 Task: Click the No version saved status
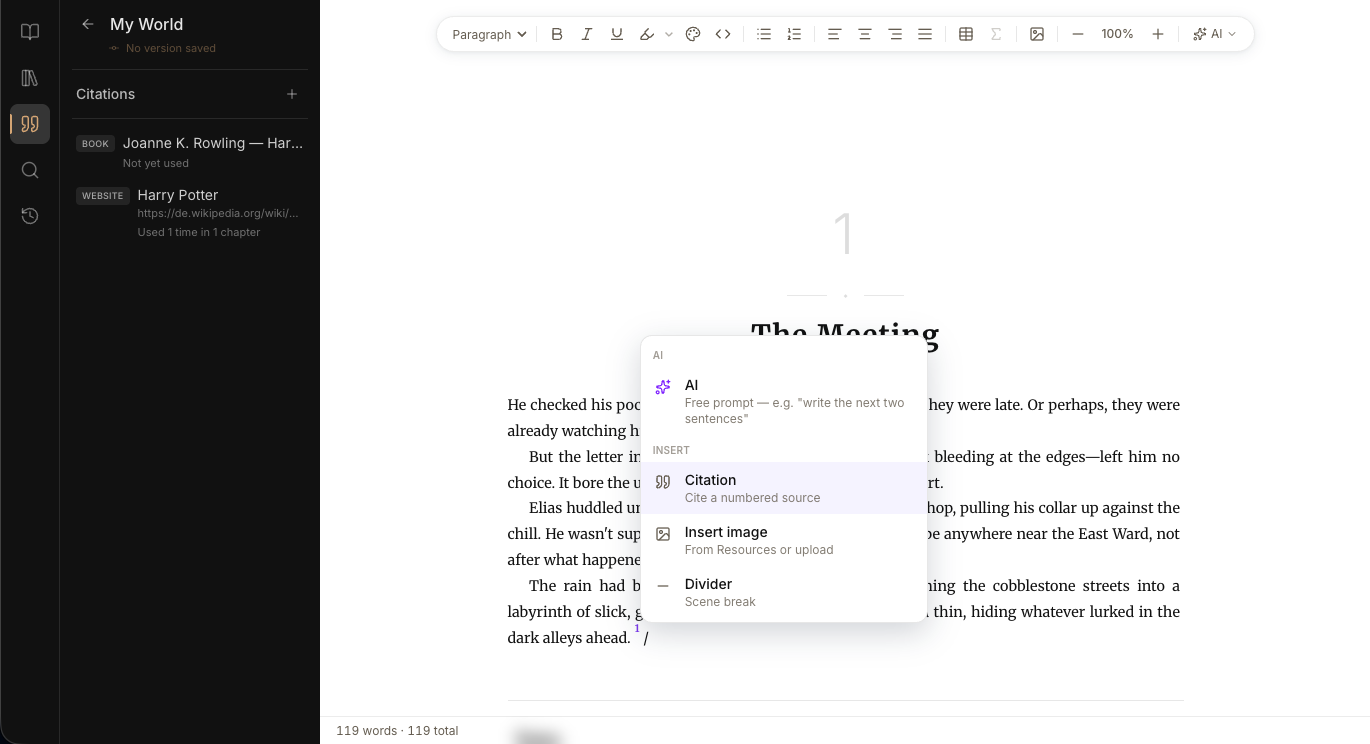coord(163,48)
